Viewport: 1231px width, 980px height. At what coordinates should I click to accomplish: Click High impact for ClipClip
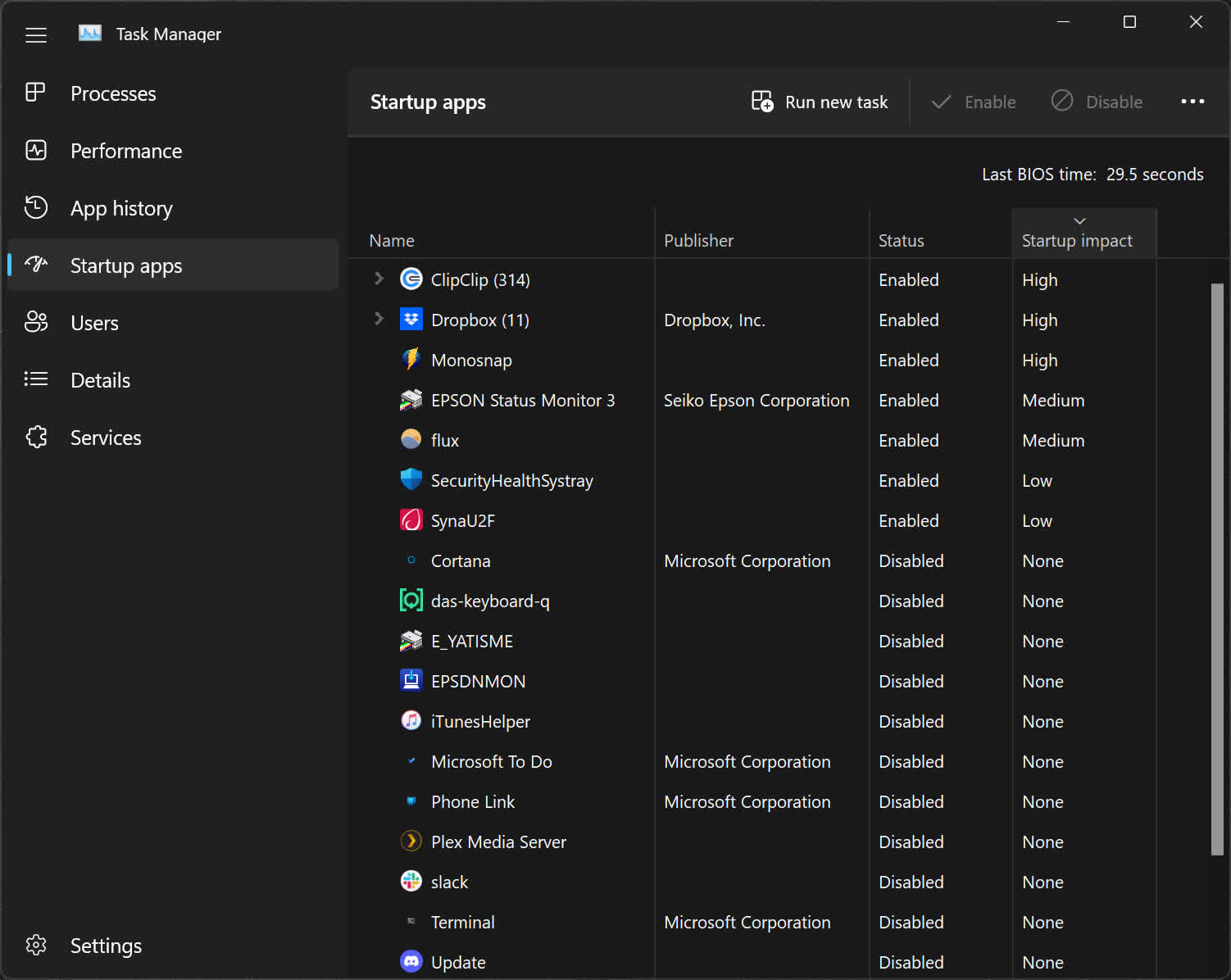[1040, 280]
